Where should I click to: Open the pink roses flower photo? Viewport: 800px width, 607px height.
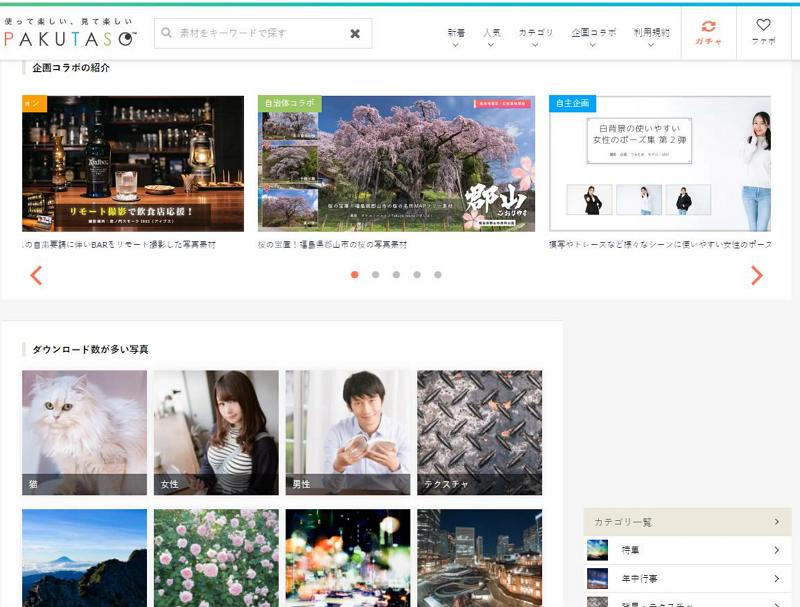pyautogui.click(x=216, y=558)
